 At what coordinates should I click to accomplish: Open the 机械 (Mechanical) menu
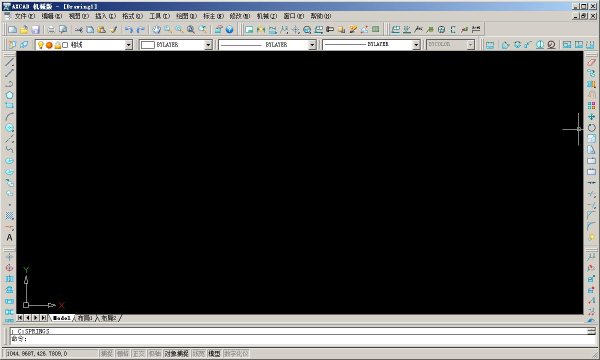click(x=267, y=16)
